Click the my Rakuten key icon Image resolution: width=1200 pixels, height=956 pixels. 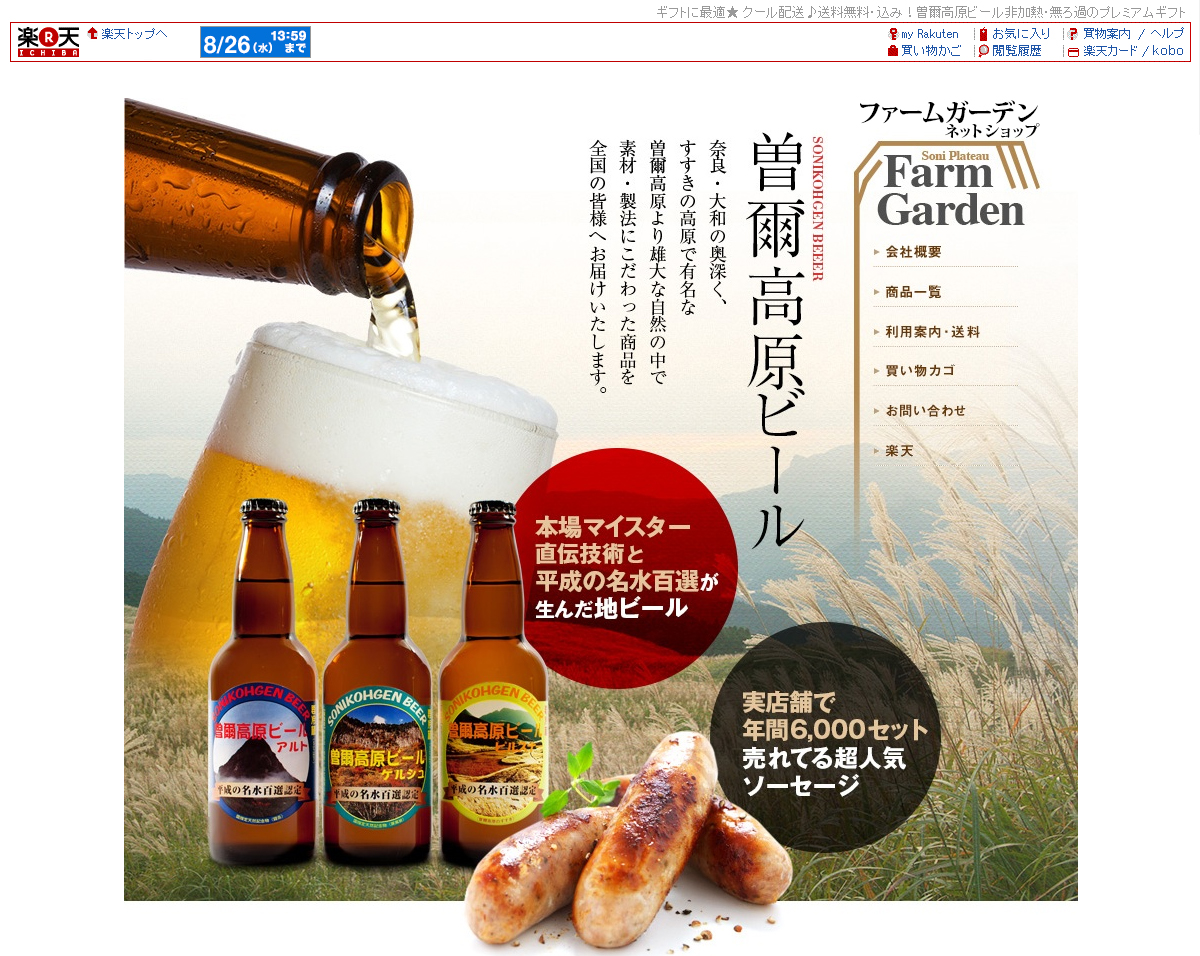coord(893,34)
